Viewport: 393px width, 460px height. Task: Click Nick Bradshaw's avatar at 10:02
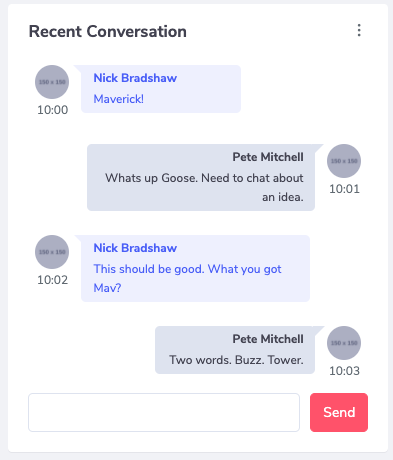coord(52,252)
